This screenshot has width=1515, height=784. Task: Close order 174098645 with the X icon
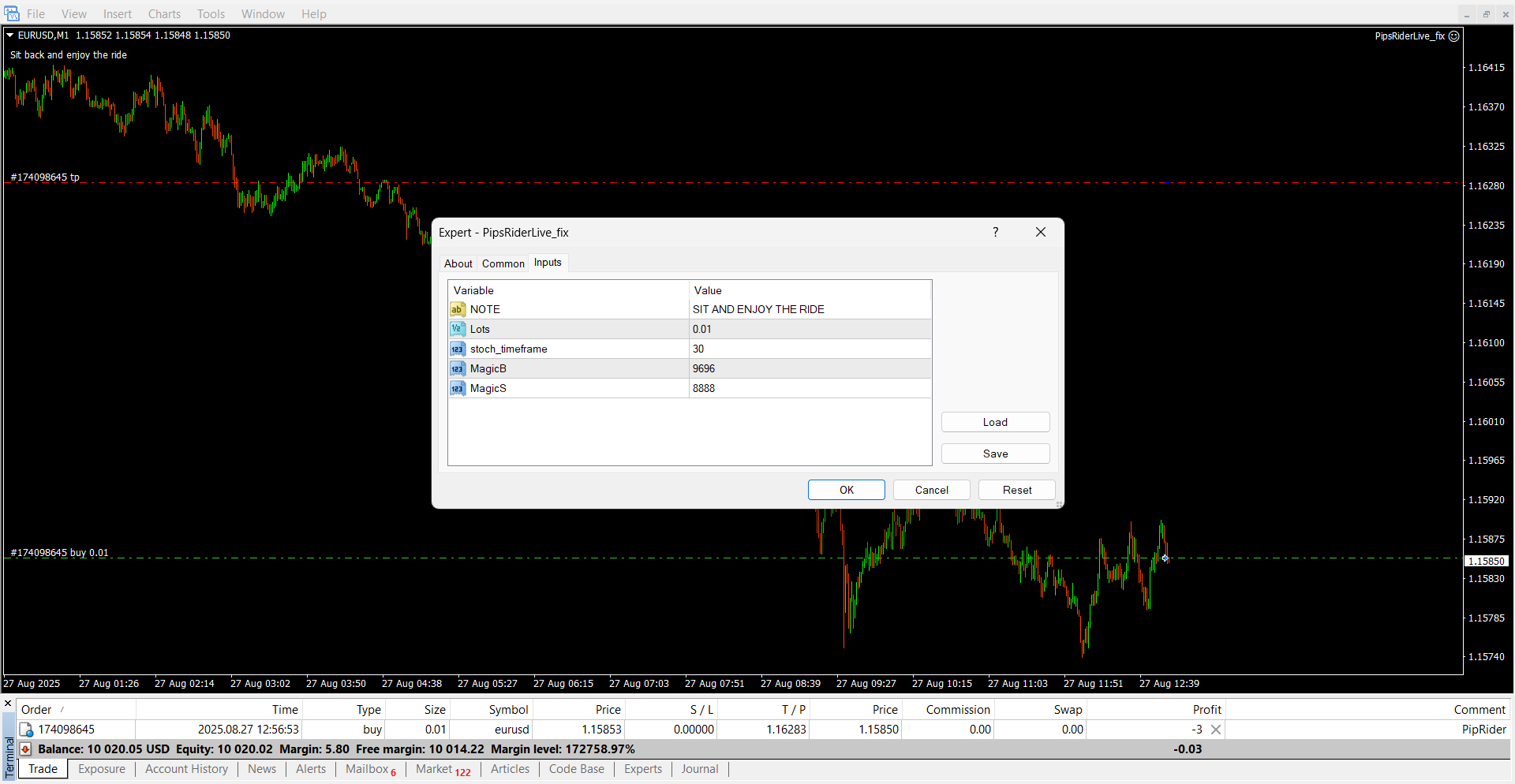pyautogui.click(x=1216, y=730)
